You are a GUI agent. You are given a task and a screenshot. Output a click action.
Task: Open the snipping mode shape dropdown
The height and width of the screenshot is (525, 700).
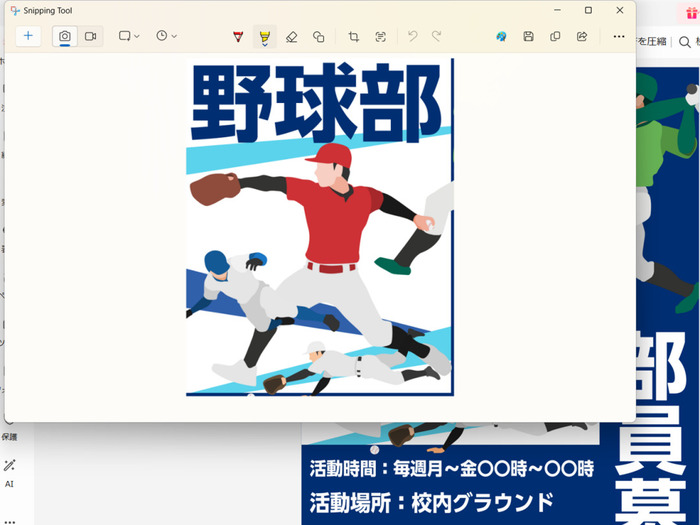pyautogui.click(x=129, y=36)
